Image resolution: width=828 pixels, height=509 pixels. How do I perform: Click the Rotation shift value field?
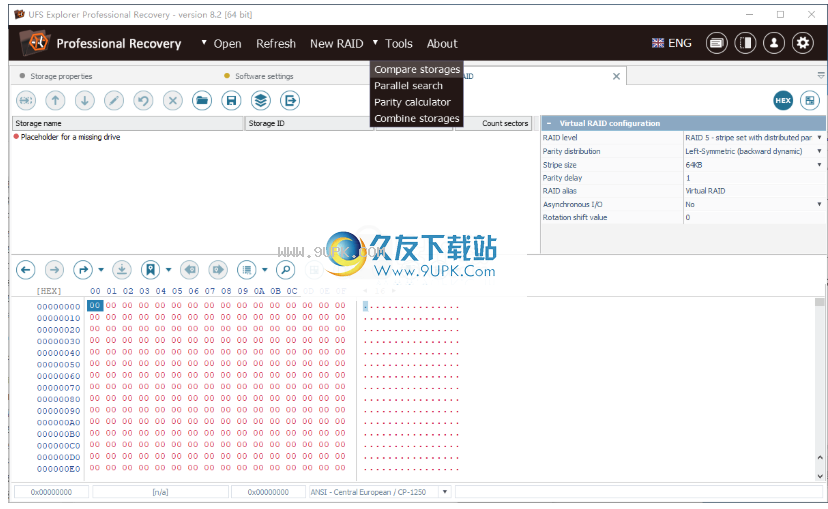754,218
